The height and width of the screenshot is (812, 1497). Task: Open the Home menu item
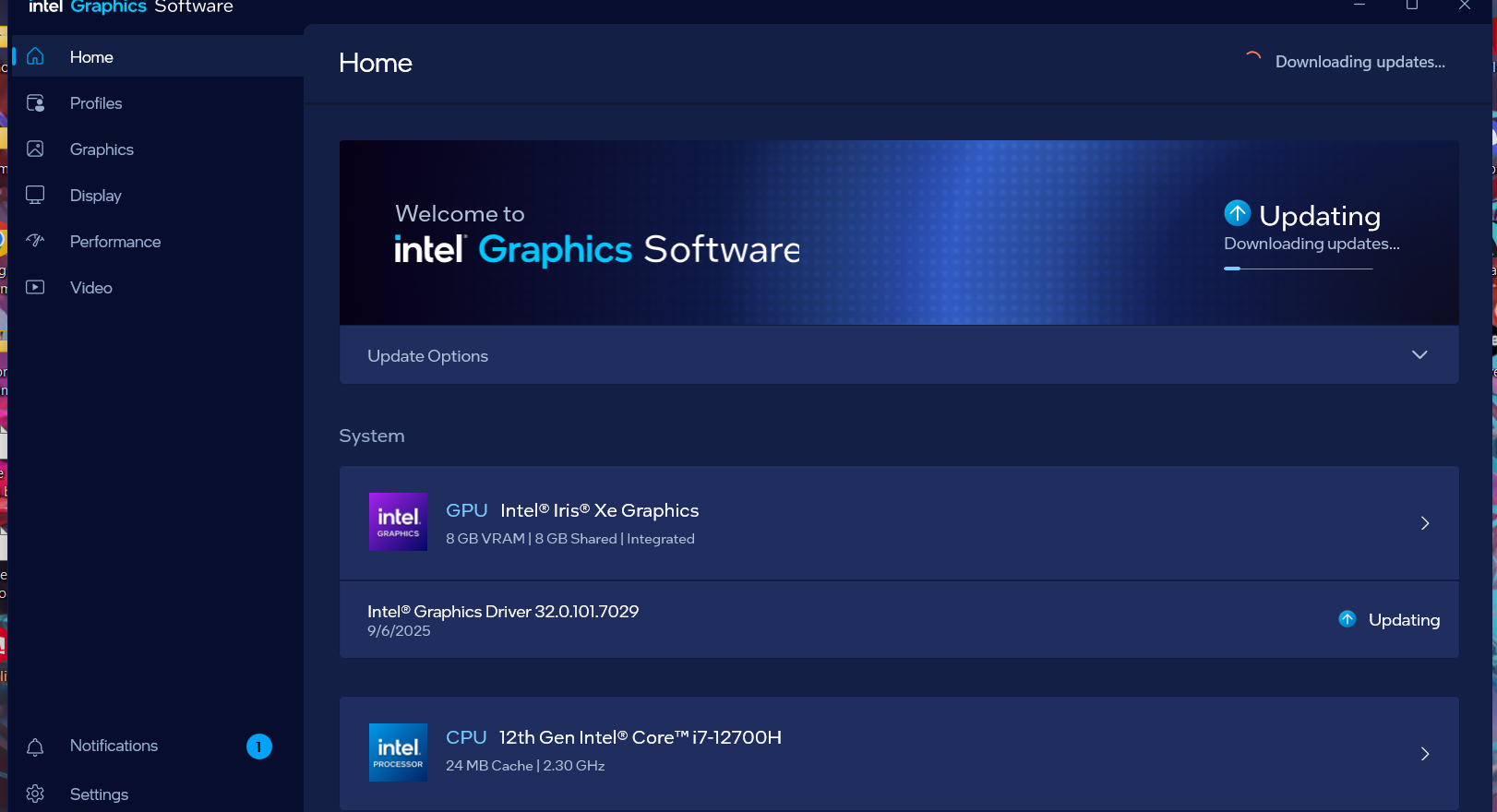158,56
